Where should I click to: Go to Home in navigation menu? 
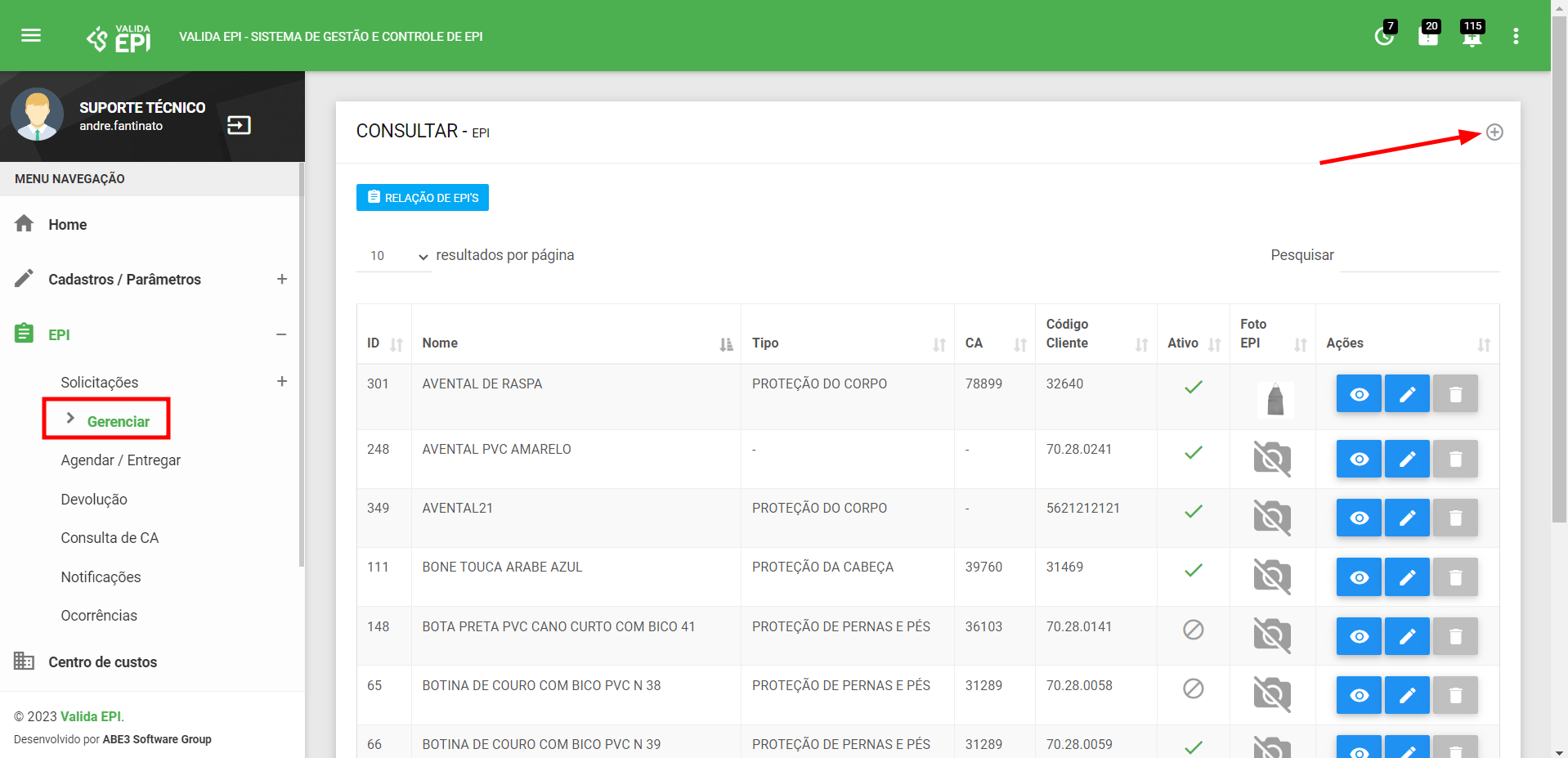67,224
